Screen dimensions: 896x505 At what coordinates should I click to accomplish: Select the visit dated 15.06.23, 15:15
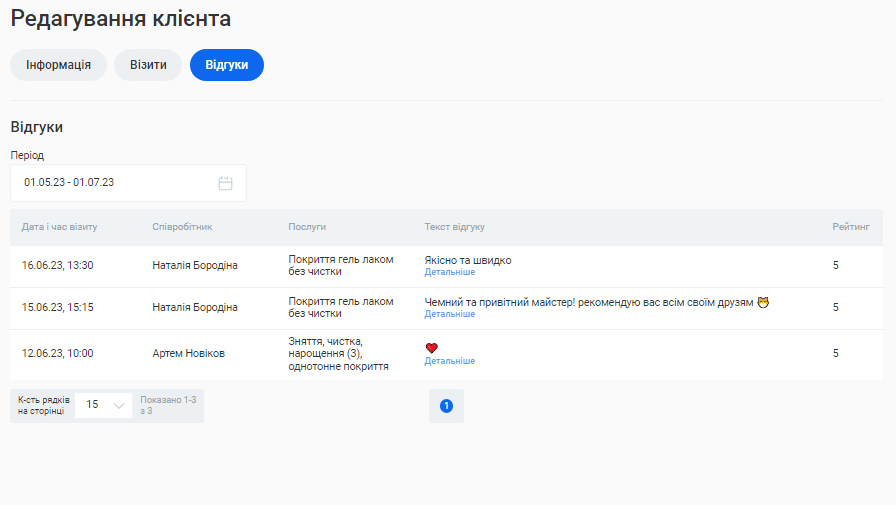tap(57, 308)
